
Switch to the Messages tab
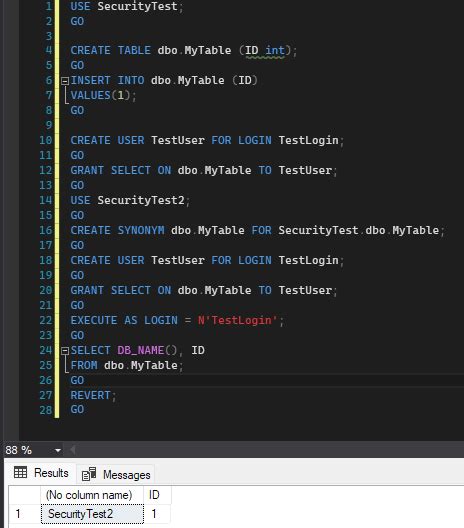pyautogui.click(x=116, y=474)
